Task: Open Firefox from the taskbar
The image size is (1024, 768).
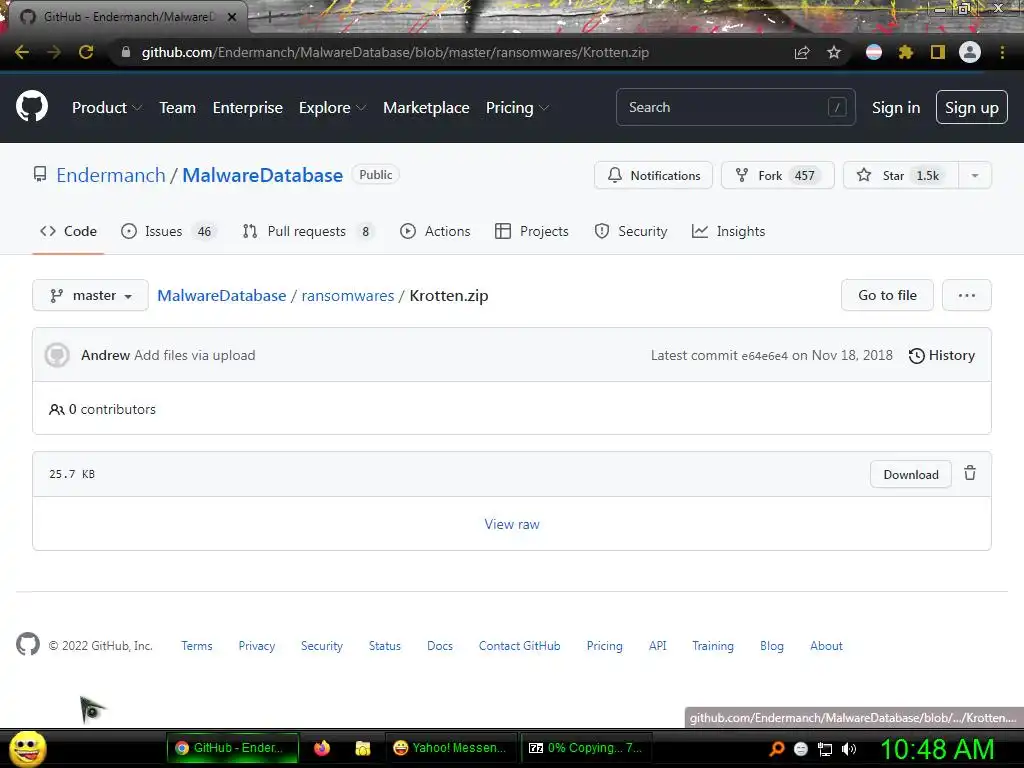Action: point(322,748)
